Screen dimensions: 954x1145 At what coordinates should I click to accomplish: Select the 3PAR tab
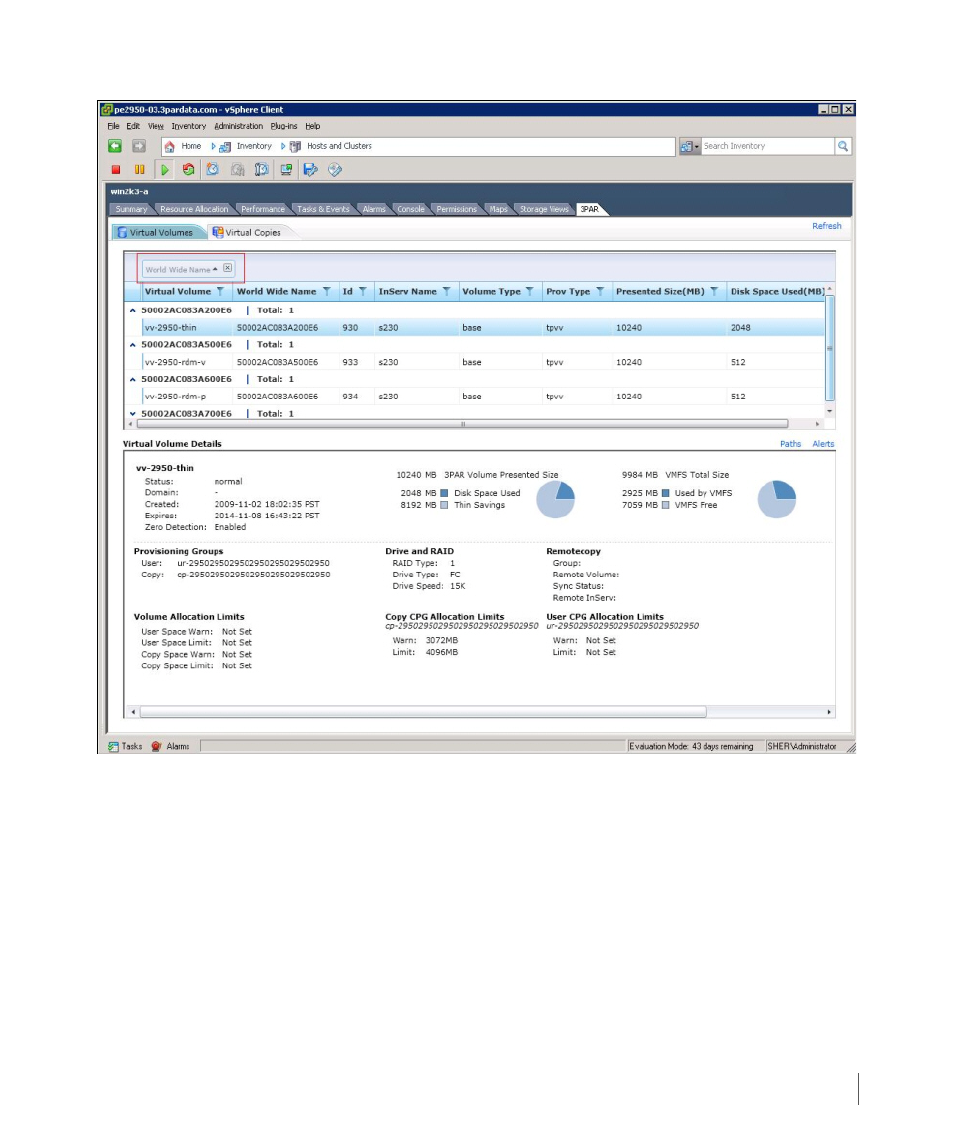(589, 210)
